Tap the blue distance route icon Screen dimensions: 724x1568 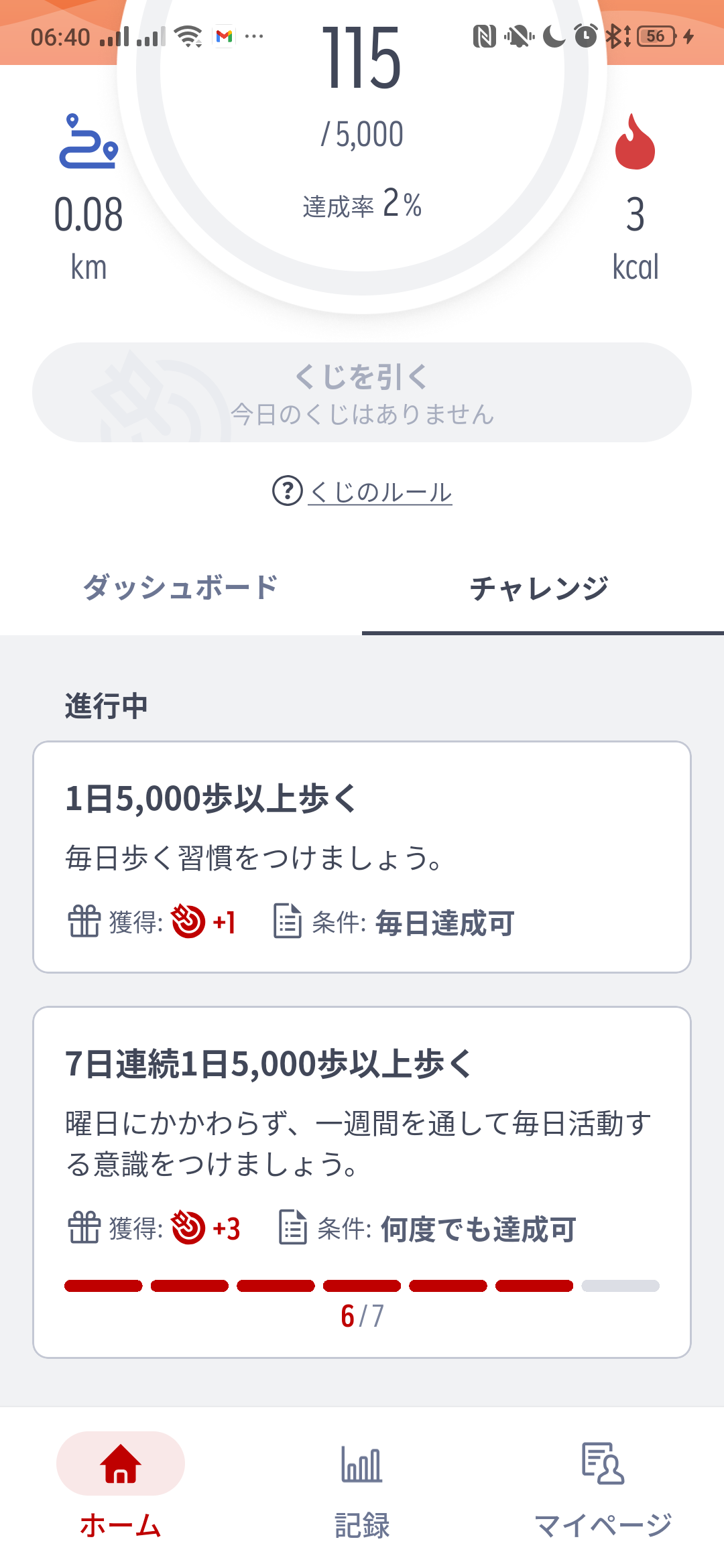88,141
